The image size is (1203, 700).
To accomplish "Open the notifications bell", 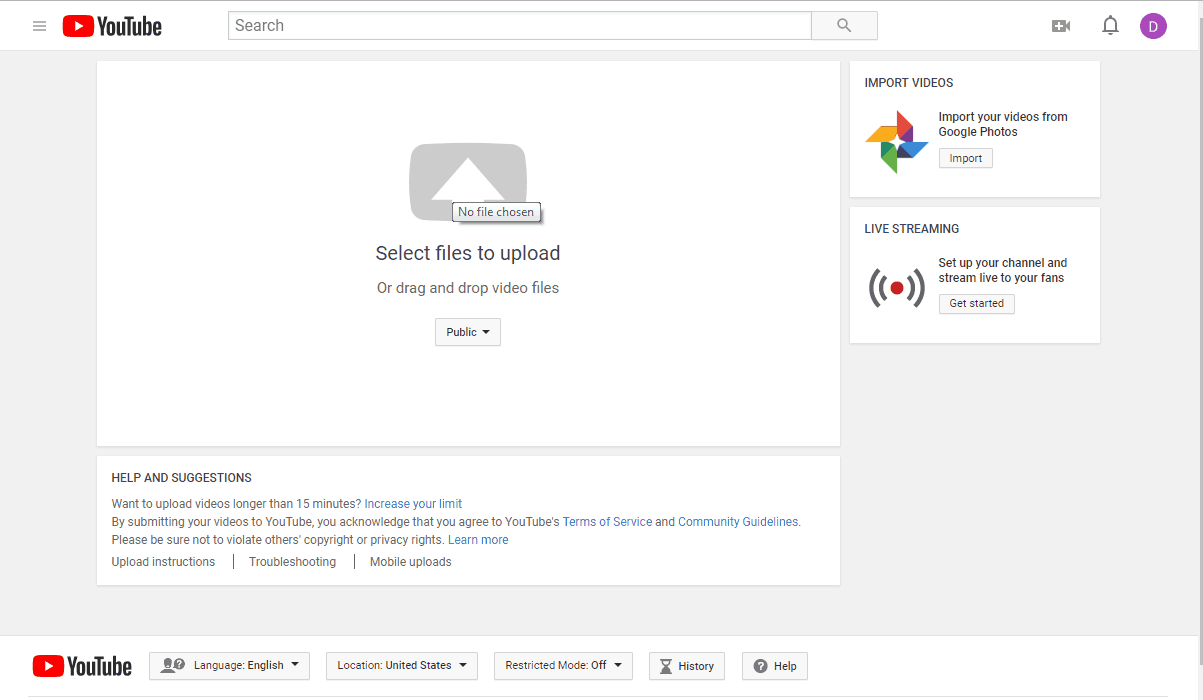I will pos(1110,26).
